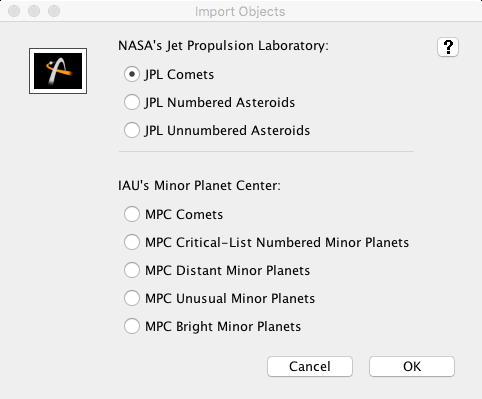
Task: Click the NASA's Jet Propulsion Laboratory heading
Action: [x=223, y=46]
